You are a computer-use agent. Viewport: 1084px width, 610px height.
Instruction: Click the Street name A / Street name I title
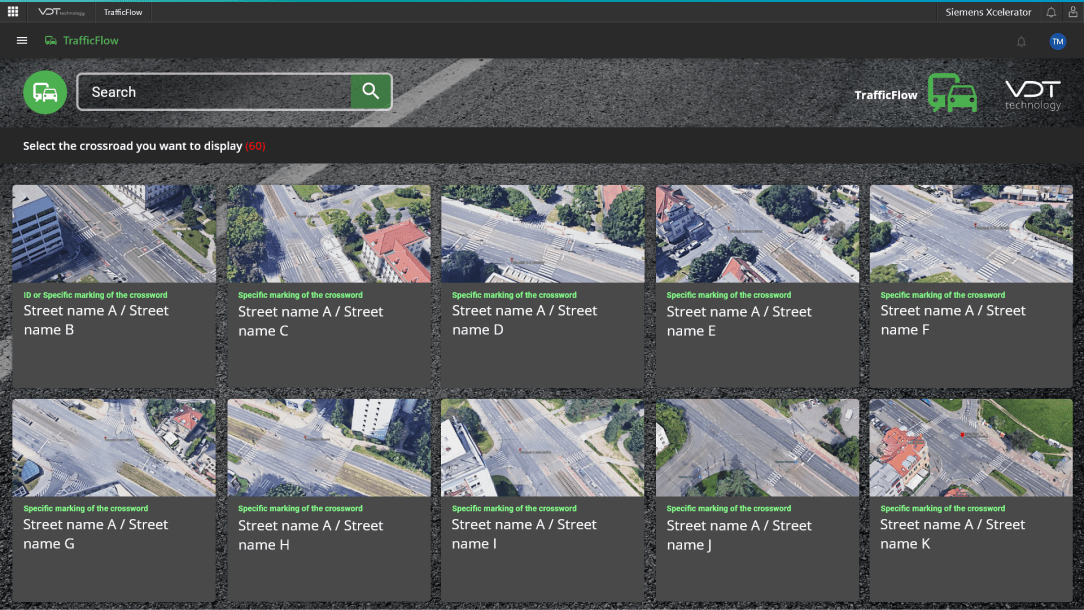click(x=524, y=534)
